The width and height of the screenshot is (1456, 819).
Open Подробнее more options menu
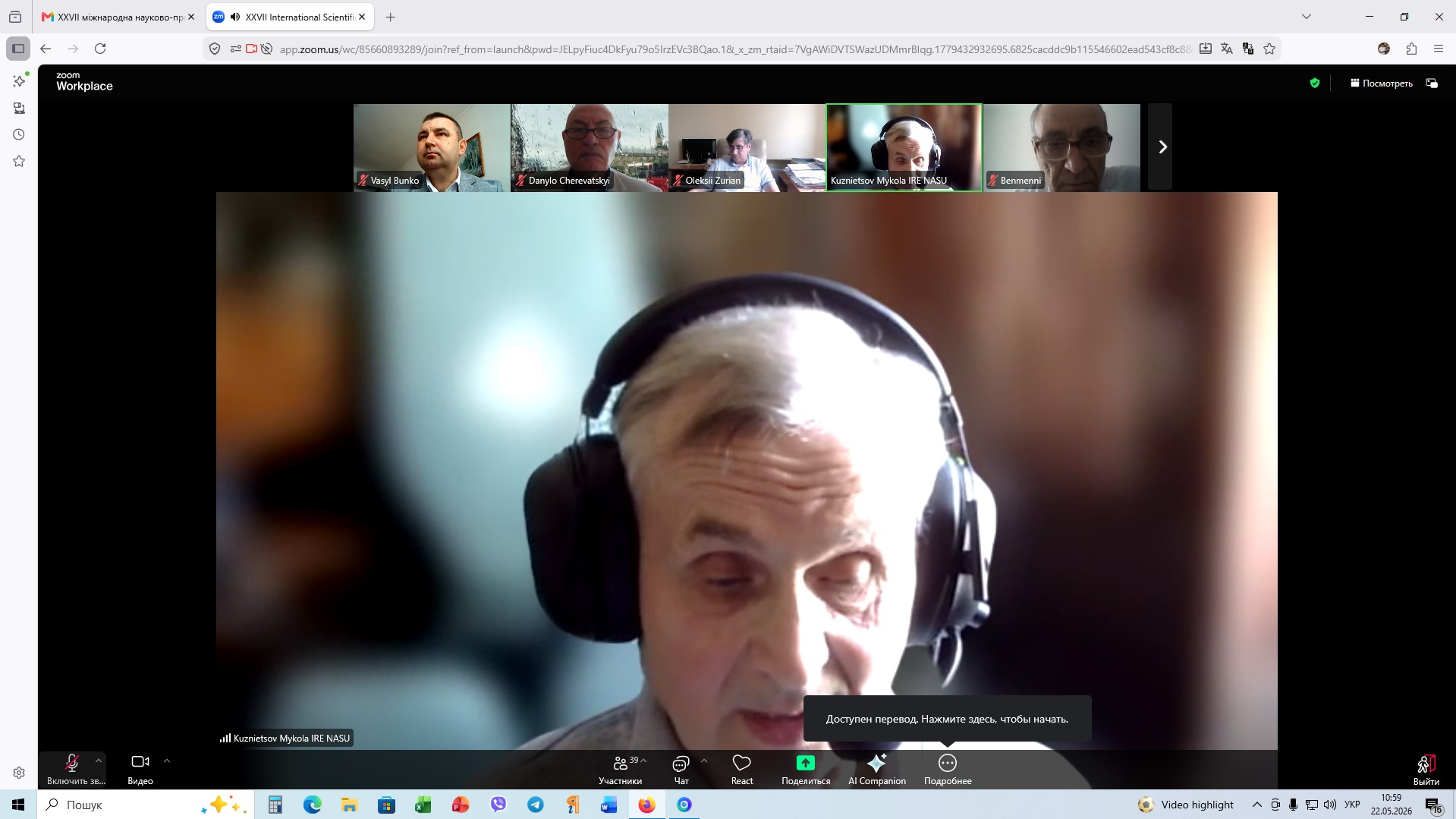click(948, 769)
